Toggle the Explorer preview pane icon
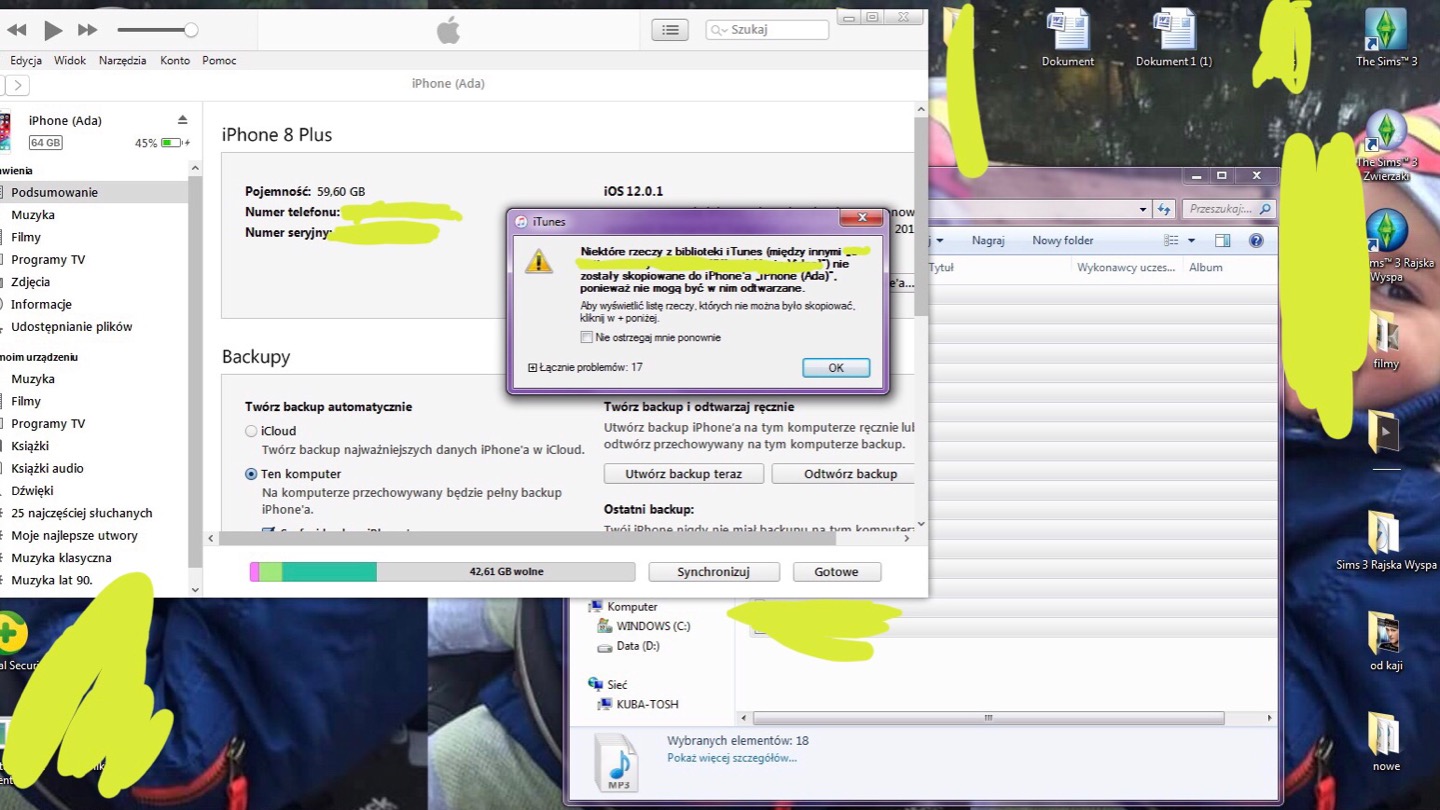1440x810 pixels. pos(1222,240)
